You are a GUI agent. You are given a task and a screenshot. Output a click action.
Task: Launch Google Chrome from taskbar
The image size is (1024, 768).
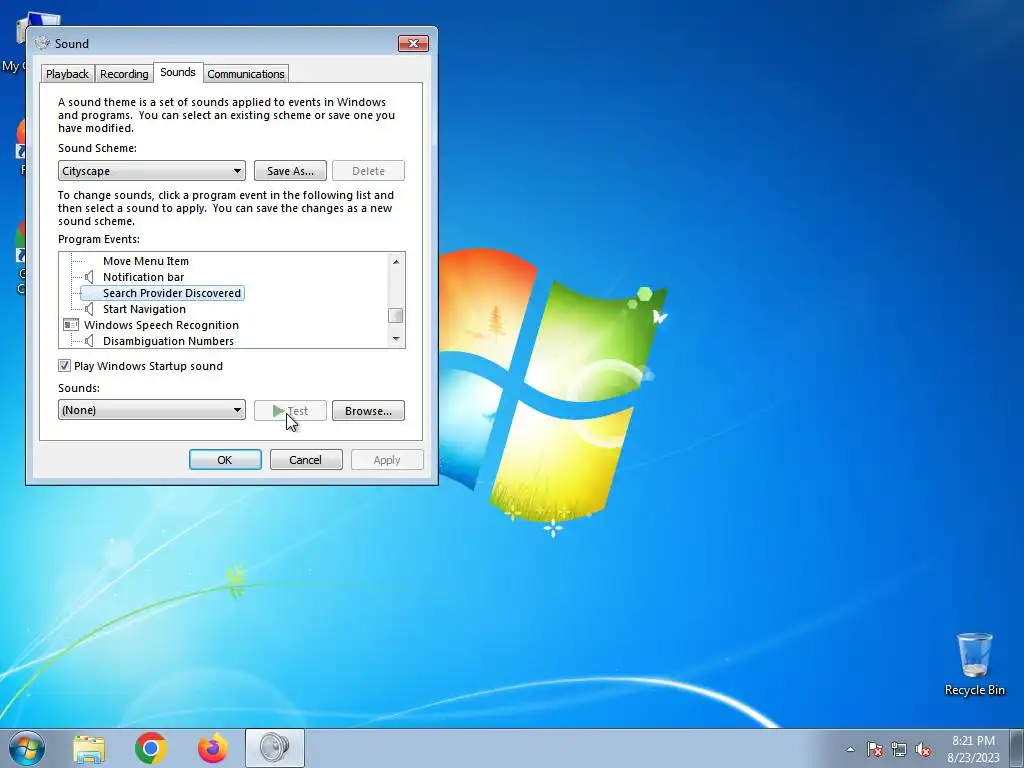151,748
